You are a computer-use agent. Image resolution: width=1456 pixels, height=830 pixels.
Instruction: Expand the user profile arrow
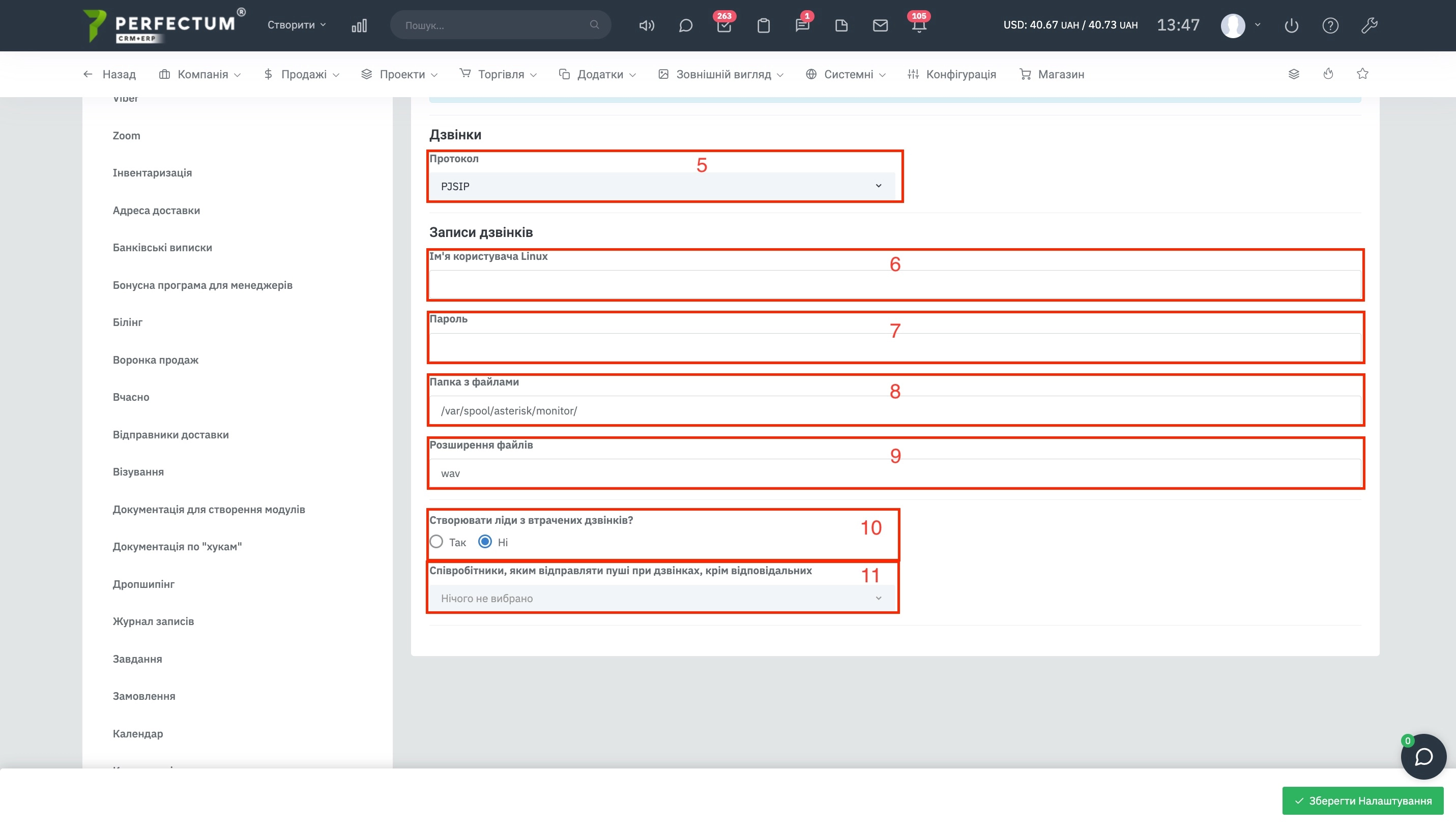pos(1258,25)
